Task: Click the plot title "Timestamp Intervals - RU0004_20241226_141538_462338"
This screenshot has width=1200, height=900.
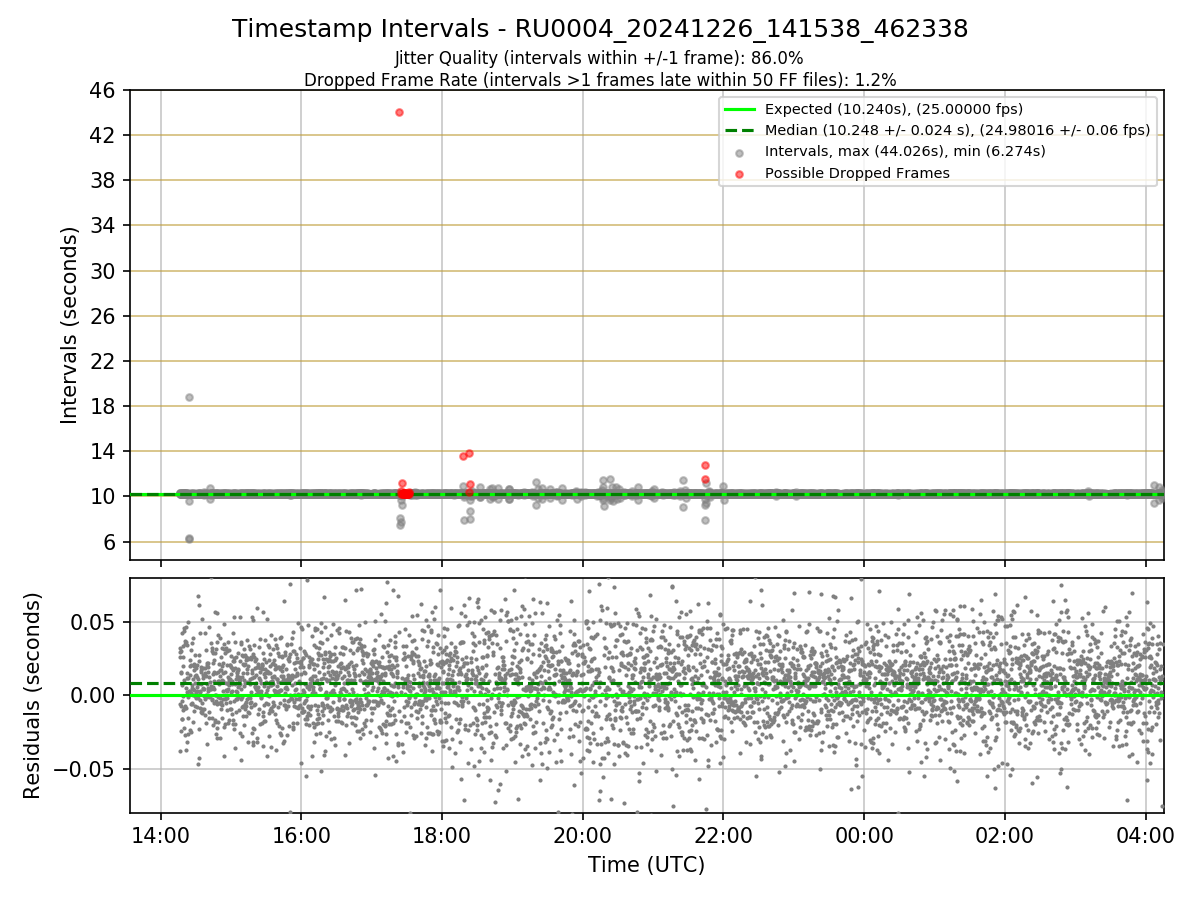Action: (x=600, y=29)
